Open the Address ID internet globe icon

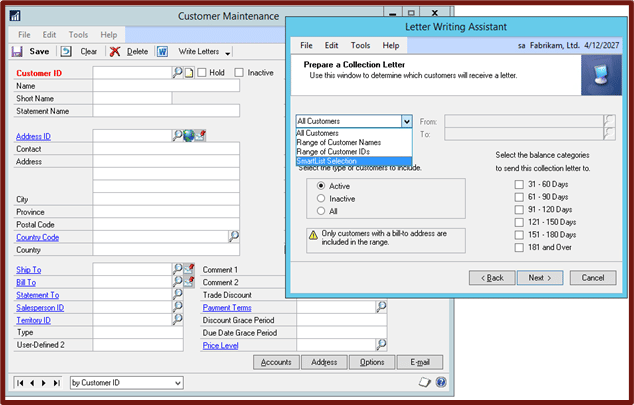pos(189,135)
